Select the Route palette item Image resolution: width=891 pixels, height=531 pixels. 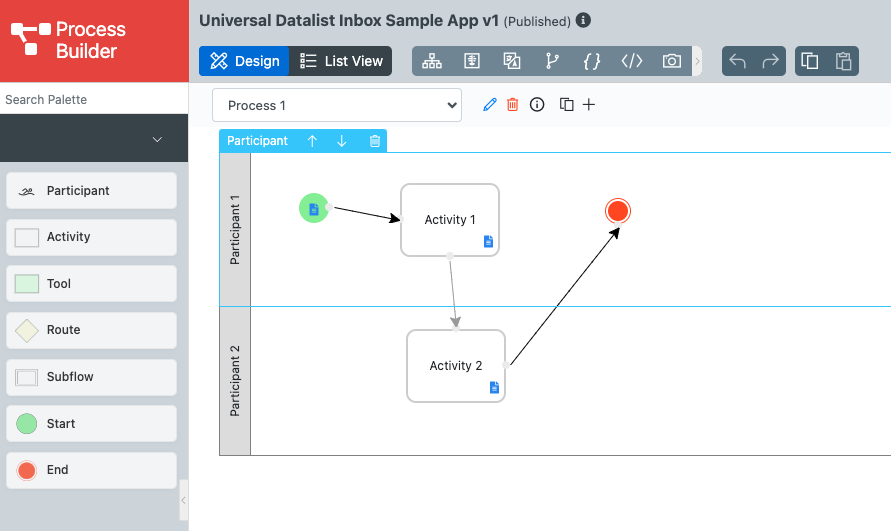[x=92, y=330]
